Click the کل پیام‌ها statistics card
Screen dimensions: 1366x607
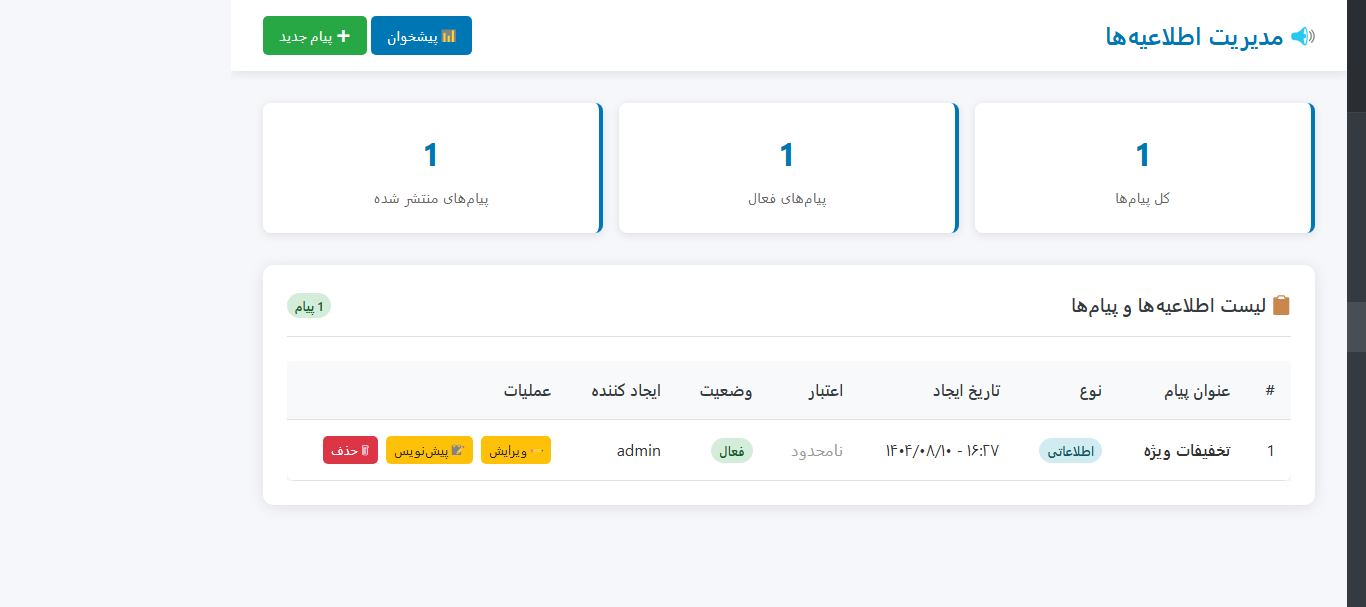[x=1144, y=168]
